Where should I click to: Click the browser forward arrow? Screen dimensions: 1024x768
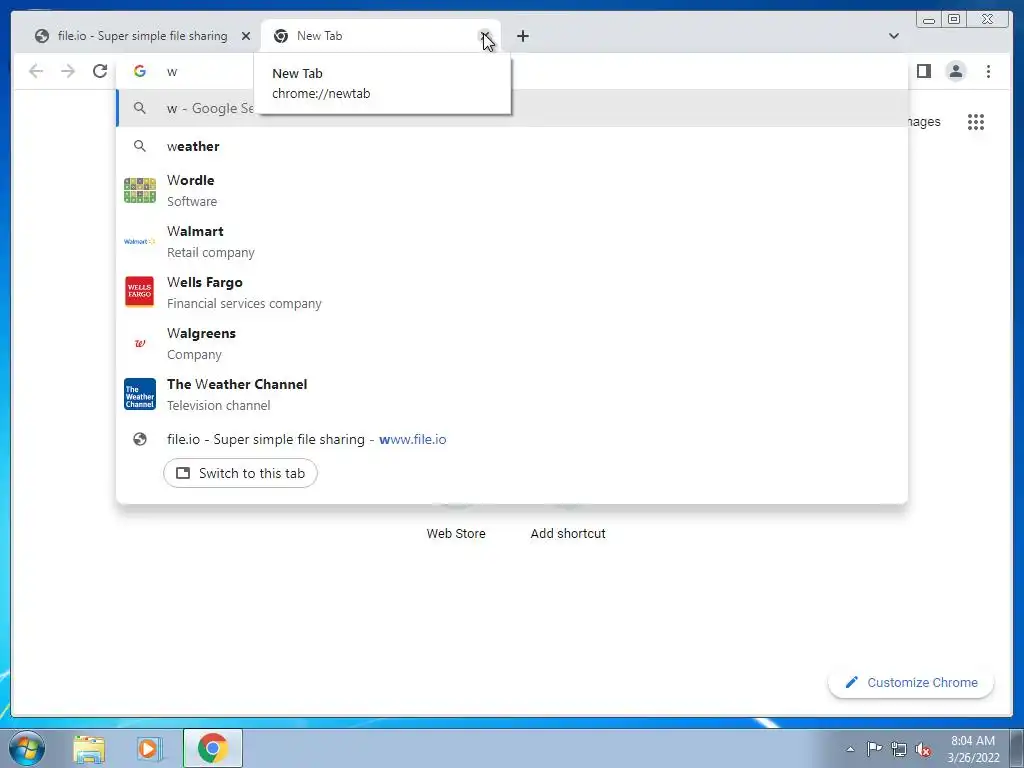click(68, 71)
